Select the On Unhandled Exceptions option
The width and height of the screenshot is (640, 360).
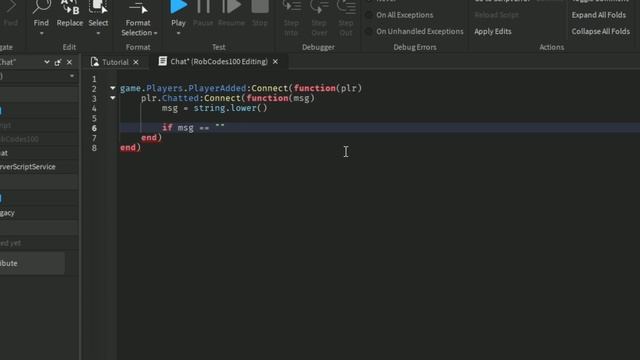(x=414, y=31)
